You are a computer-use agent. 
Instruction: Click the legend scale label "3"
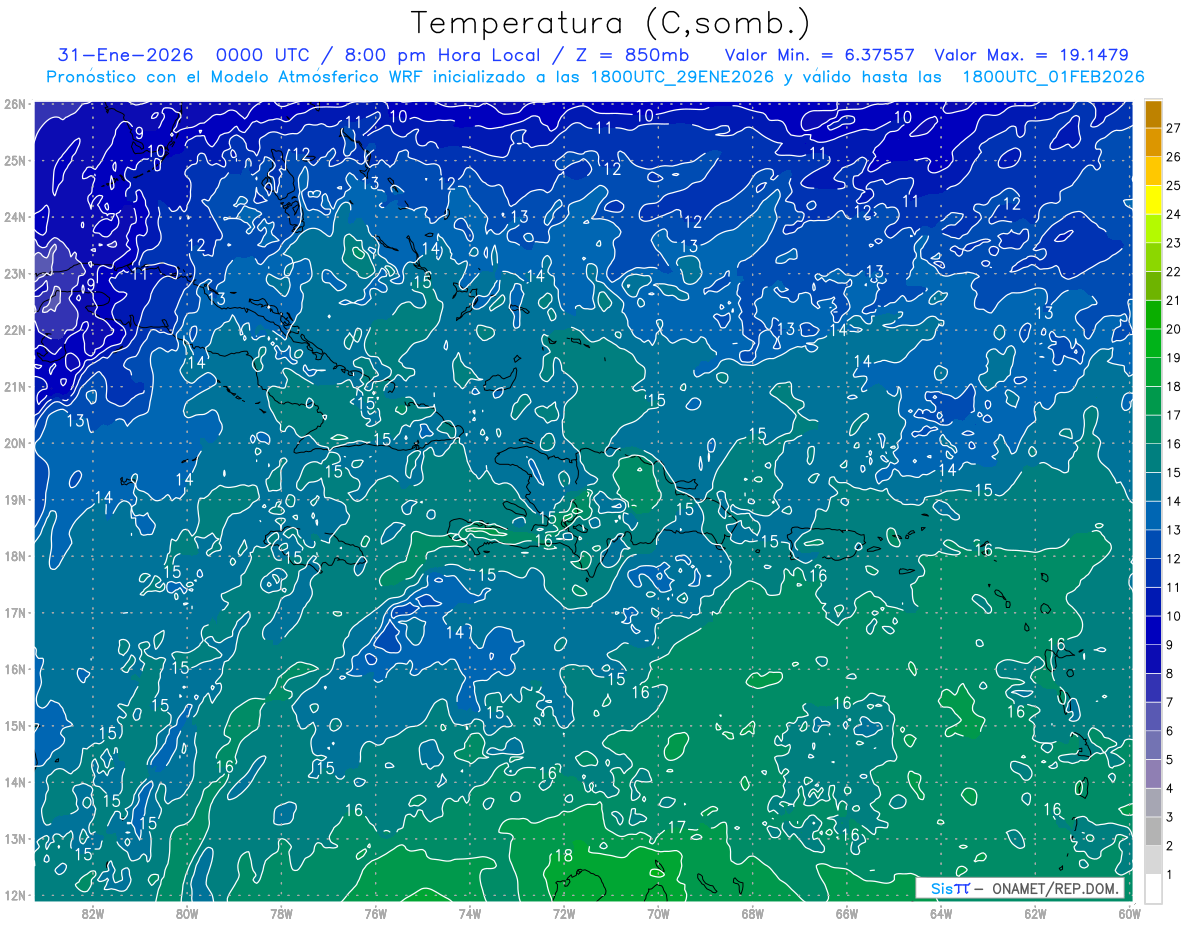click(1170, 817)
